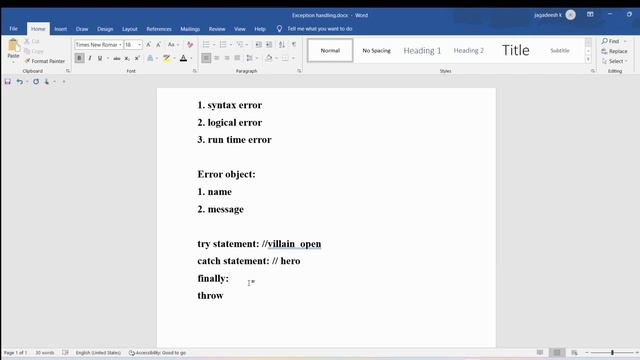Apply the No Spacing style
The height and width of the screenshot is (360, 640).
[376, 51]
